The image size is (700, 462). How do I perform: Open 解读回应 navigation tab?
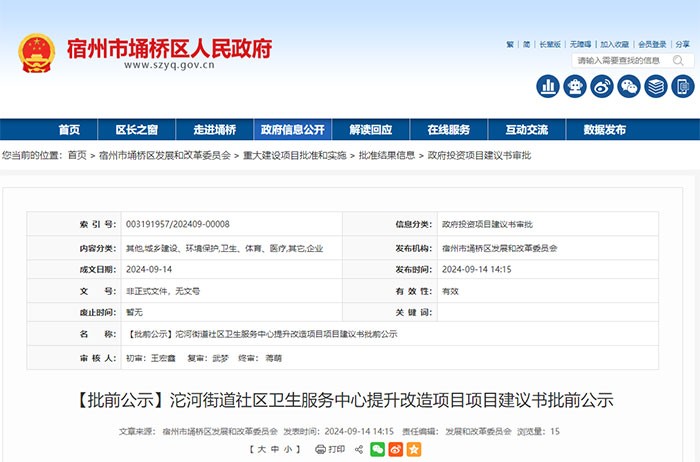[x=371, y=129]
